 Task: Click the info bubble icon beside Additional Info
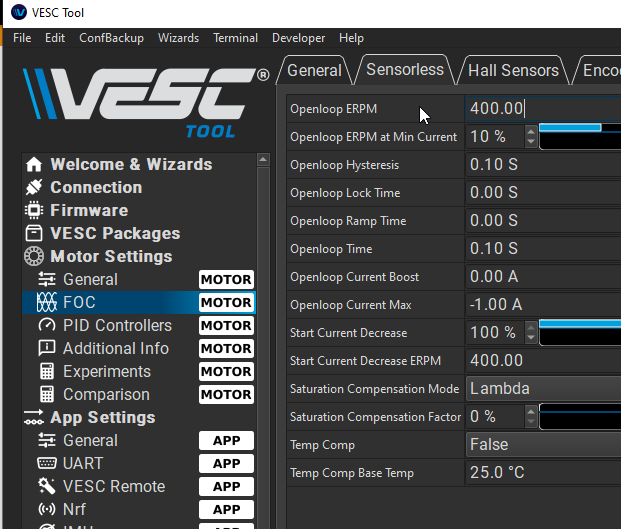pyautogui.click(x=46, y=349)
